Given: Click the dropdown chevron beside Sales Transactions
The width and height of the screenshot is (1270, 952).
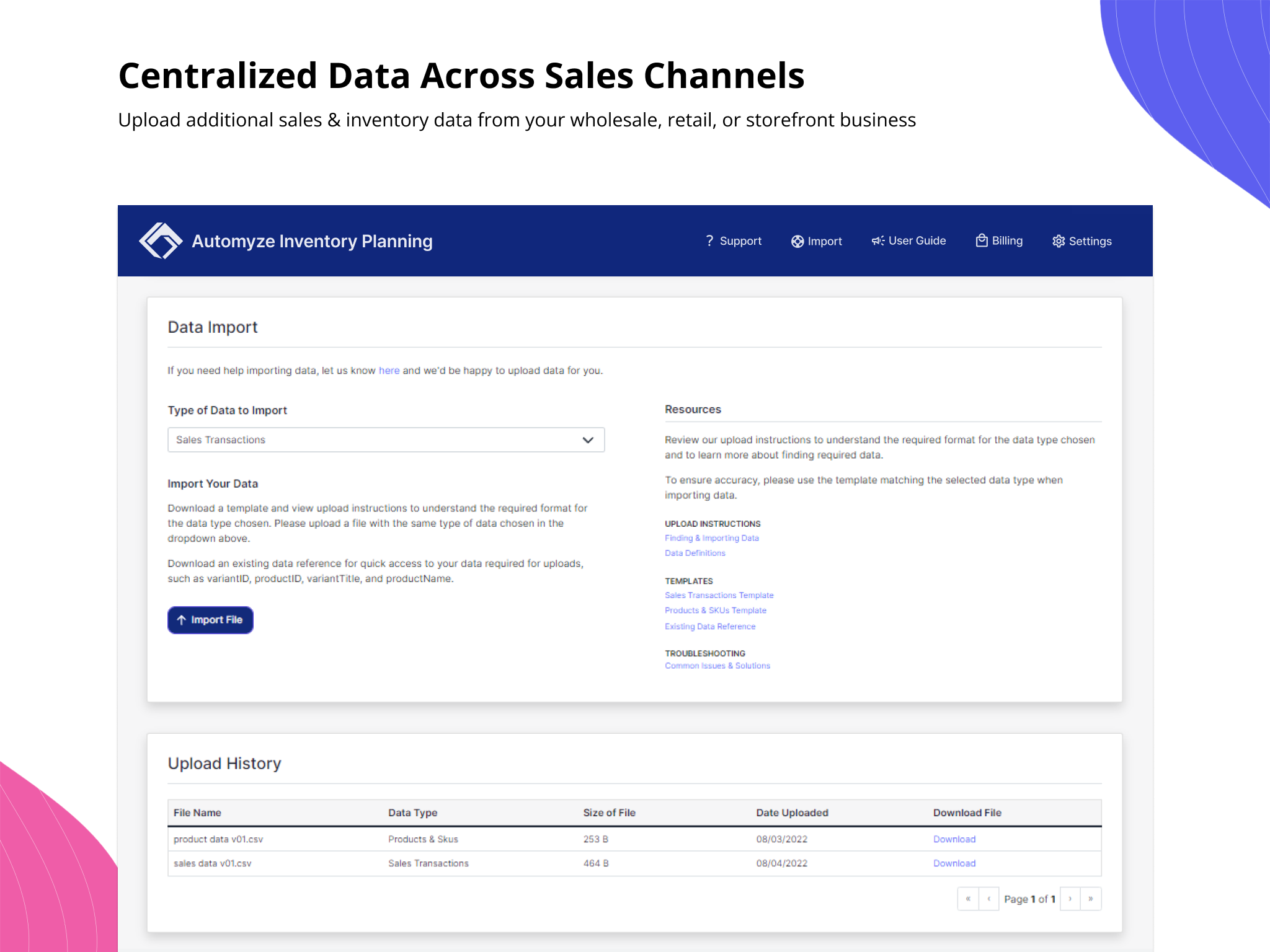Looking at the screenshot, I should [588, 440].
